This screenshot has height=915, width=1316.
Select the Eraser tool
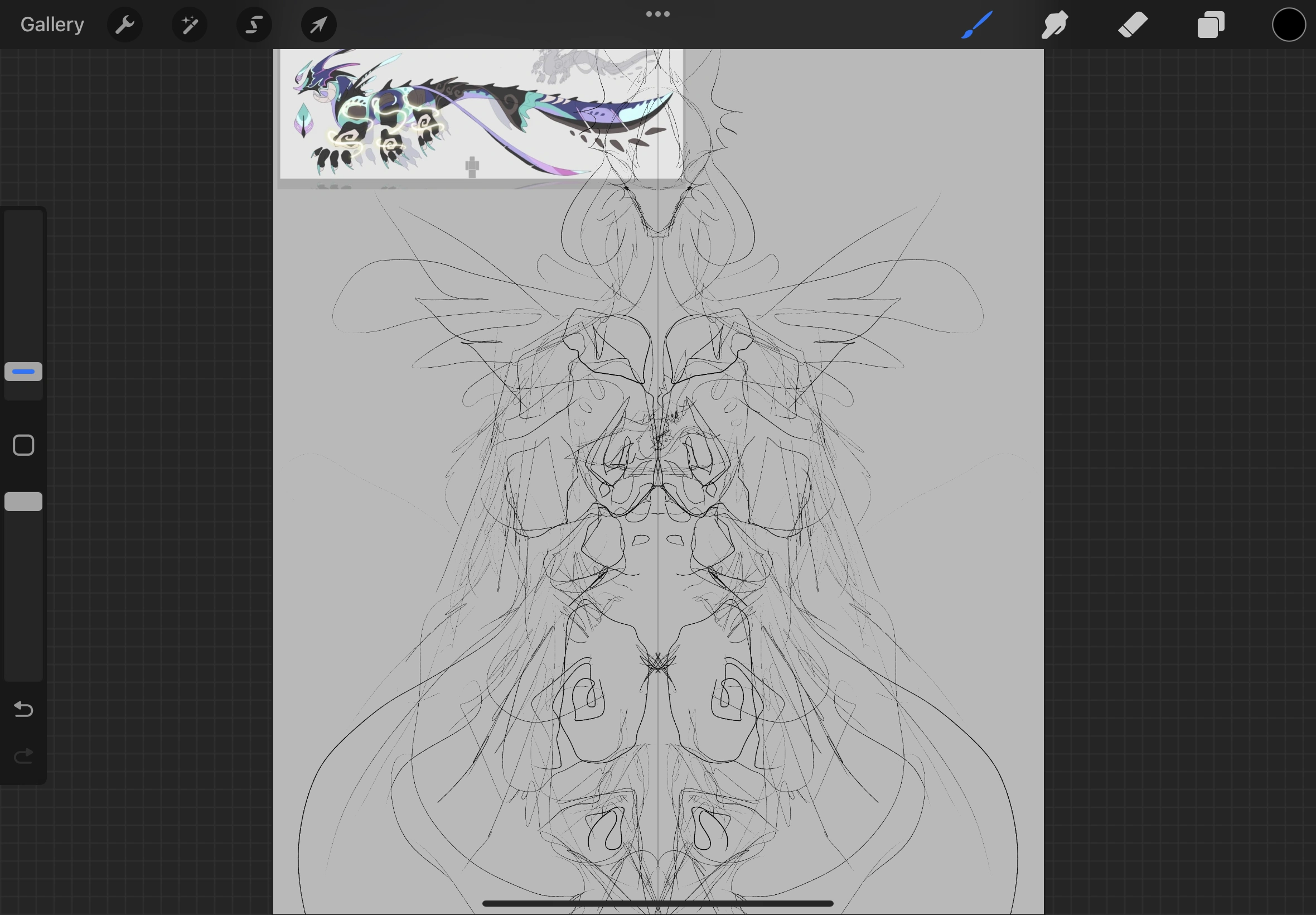point(1133,25)
